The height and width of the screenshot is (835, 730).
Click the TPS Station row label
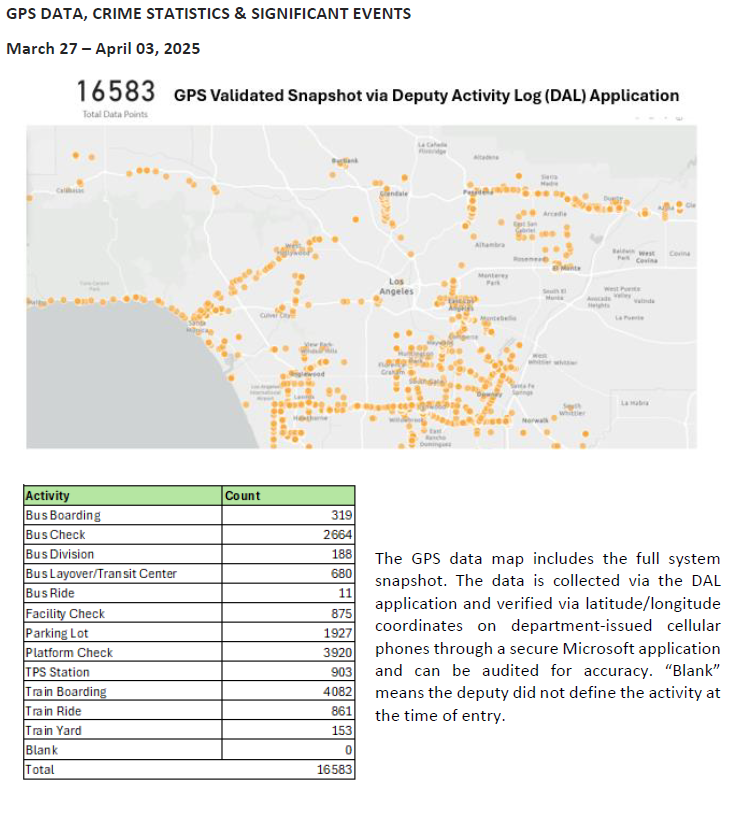coord(57,672)
